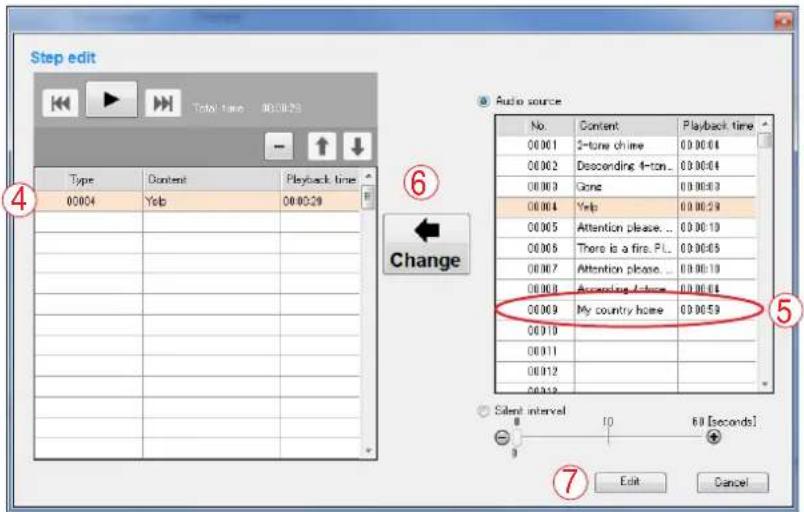Click the Change arrow button
Image resolution: width=804 pixels, height=512 pixels.
(426, 244)
